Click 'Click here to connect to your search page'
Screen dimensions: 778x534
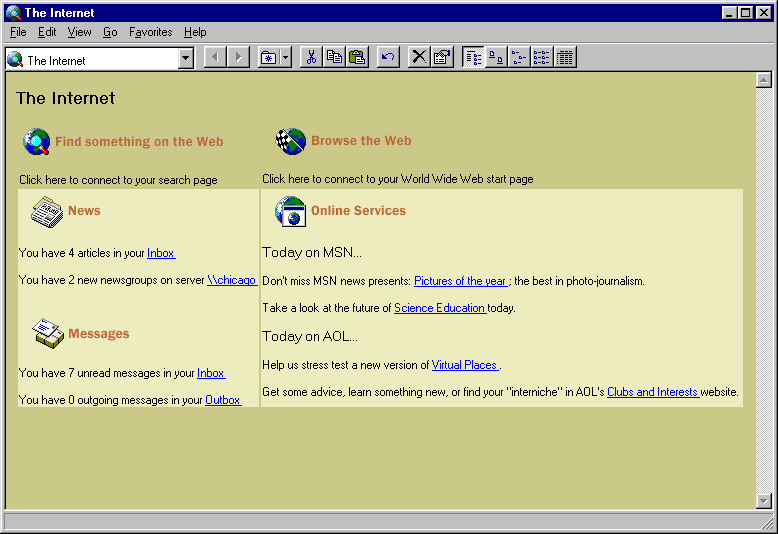[x=118, y=180]
